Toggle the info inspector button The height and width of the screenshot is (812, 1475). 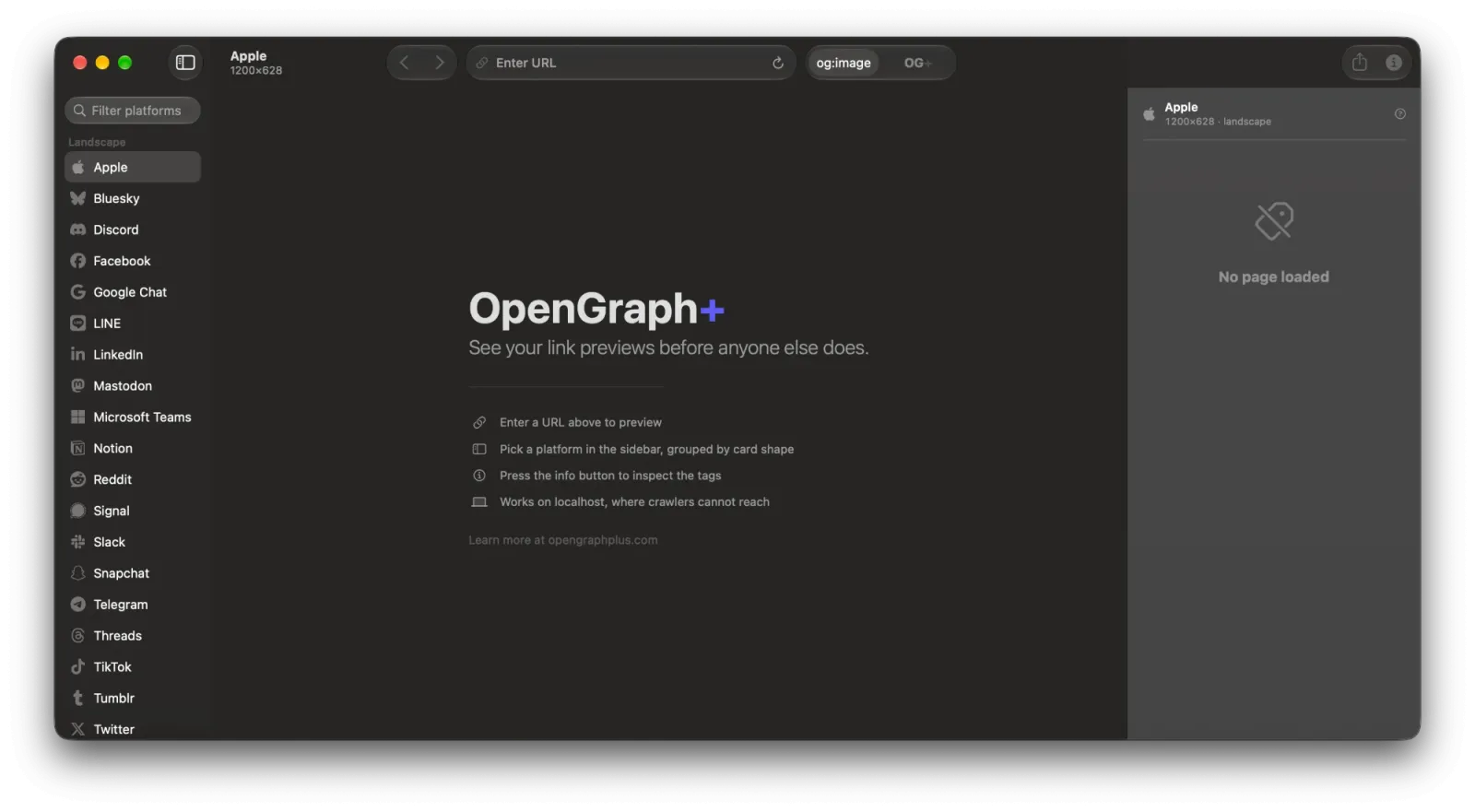click(x=1393, y=63)
